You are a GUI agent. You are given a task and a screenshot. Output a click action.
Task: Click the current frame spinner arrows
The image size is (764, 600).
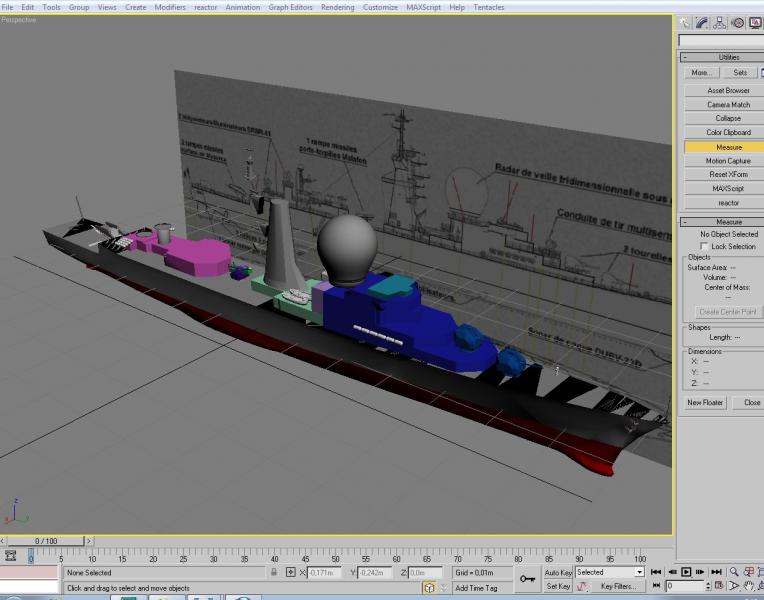pos(708,585)
